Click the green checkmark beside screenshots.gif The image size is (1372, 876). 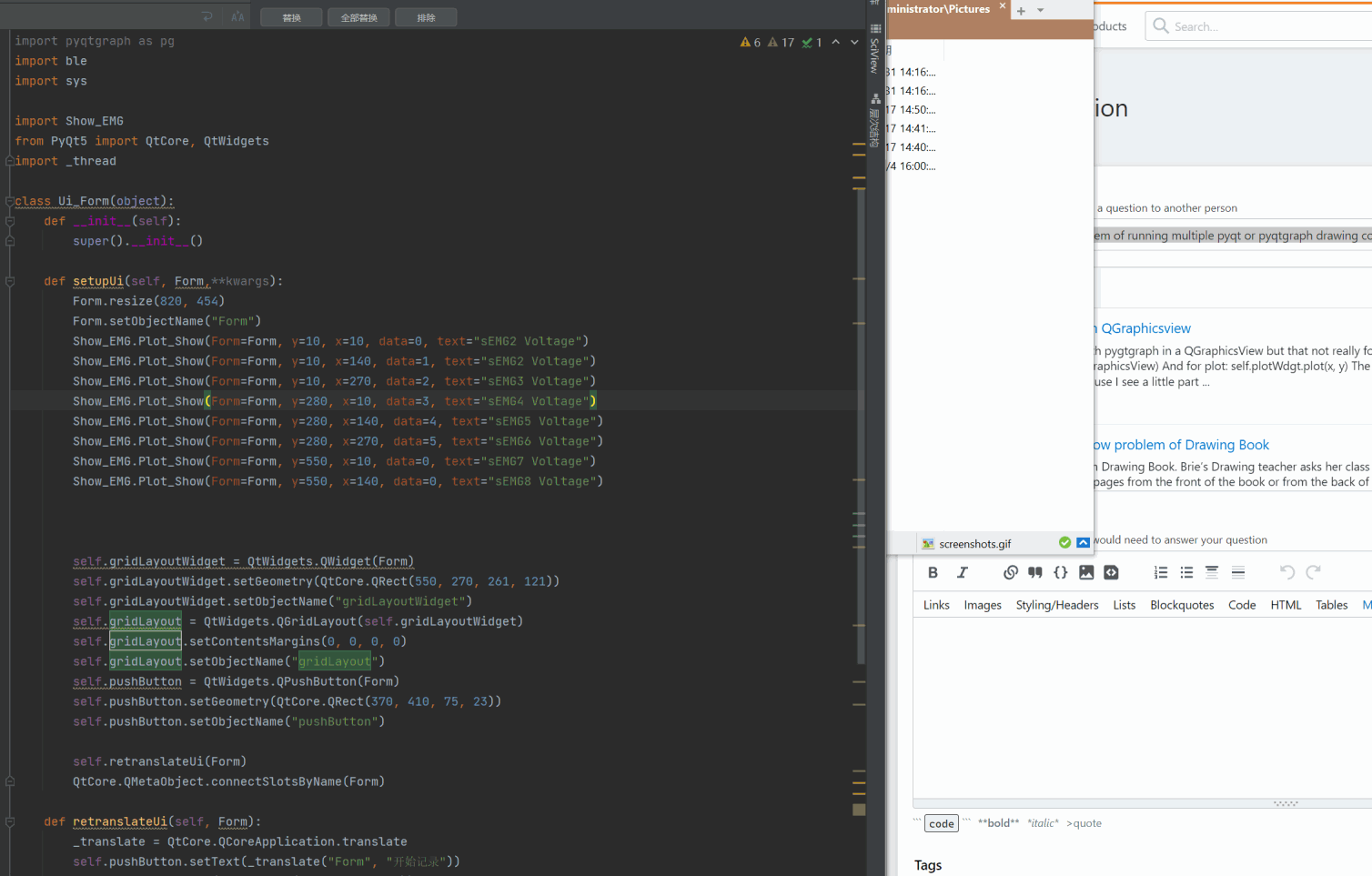pos(1064,542)
